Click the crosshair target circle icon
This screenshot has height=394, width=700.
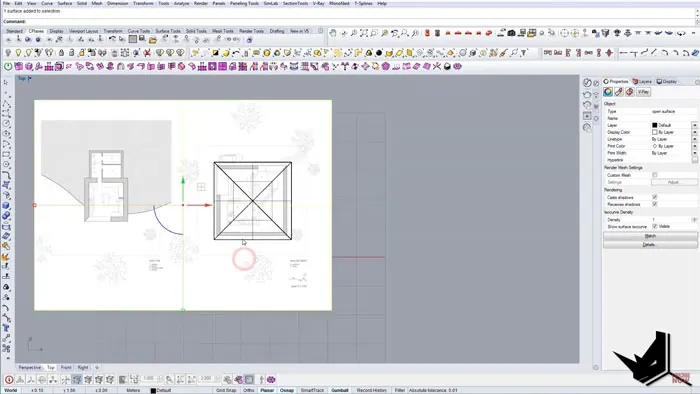pos(564,33)
